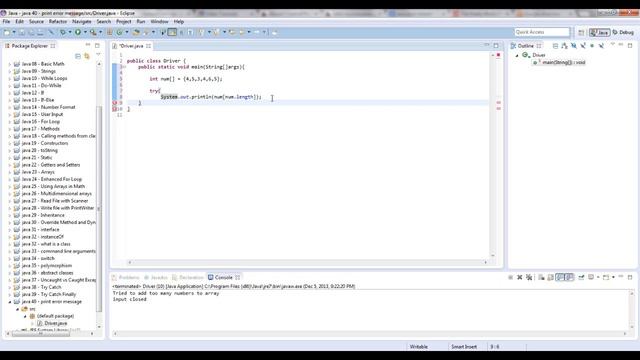This screenshot has height=360, width=640.
Task: Click Outline Sort alphabetically icon
Action: click(564, 46)
